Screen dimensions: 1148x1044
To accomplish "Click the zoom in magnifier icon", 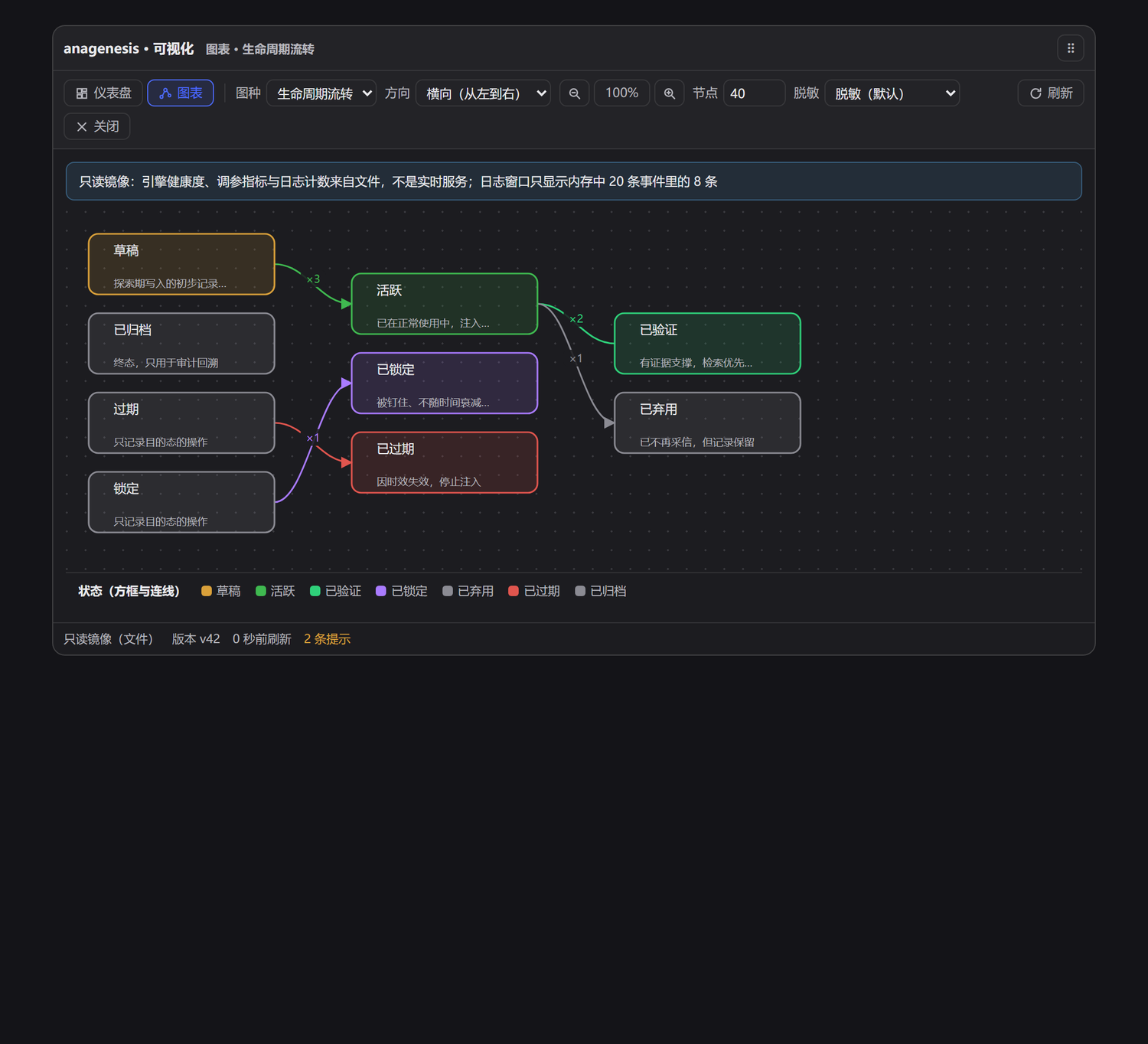I will point(670,93).
